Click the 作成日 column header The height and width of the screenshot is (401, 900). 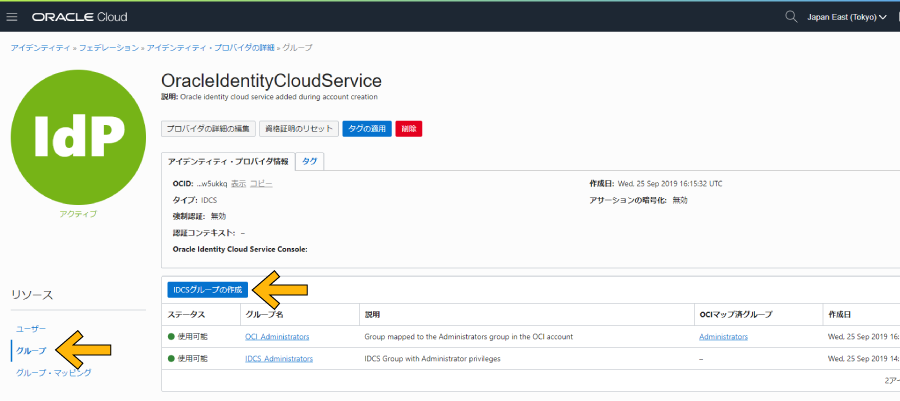click(x=839, y=315)
